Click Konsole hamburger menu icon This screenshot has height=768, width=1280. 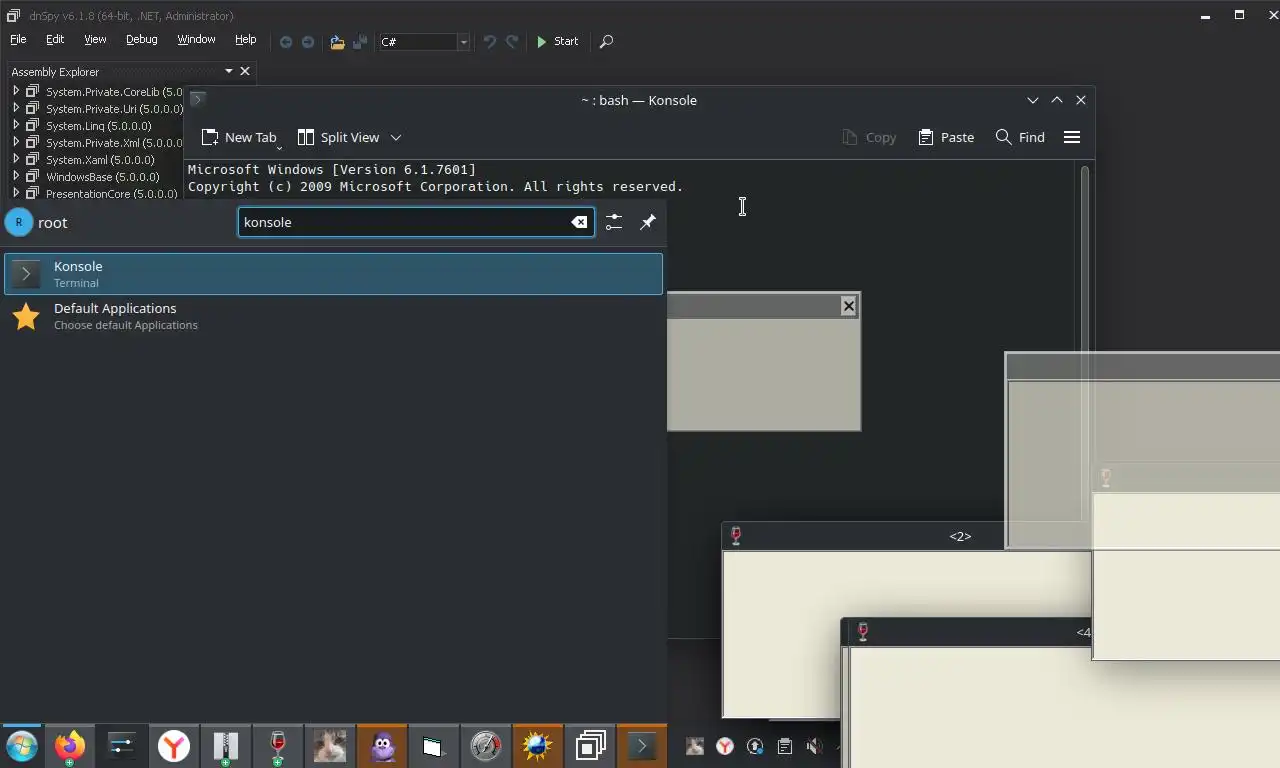click(1072, 137)
